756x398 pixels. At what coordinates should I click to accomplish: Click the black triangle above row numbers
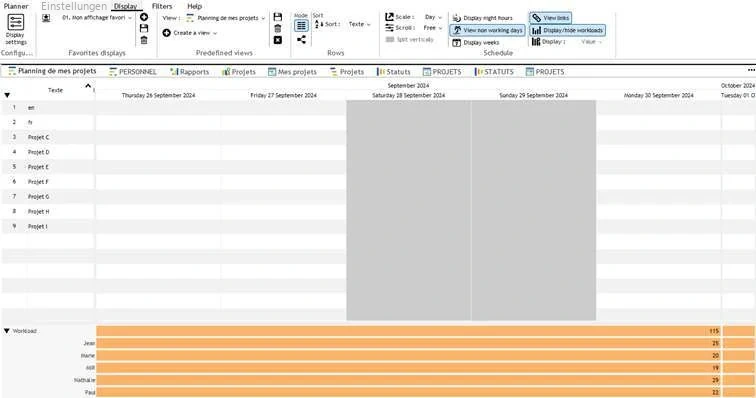click(x=7, y=95)
